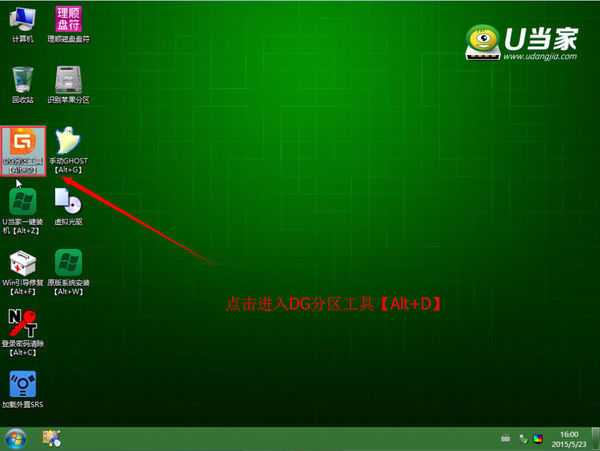Screen dimensions: 600x451
Task: Launch the DG分区工具 [Alt+D] icon
Action: click(x=23, y=151)
